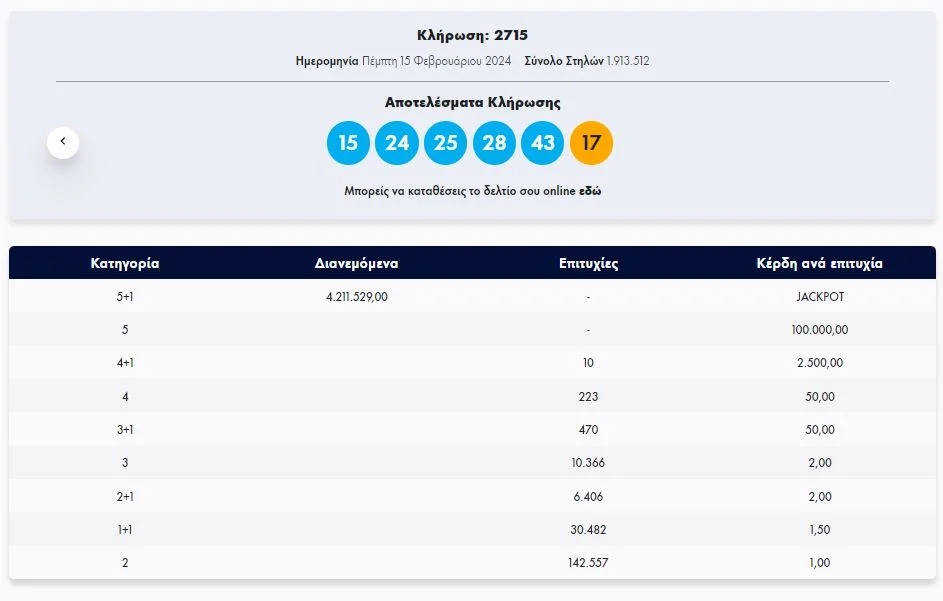
Task: Click the 'Διανεμόμενα' column header
Action: click(x=357, y=264)
